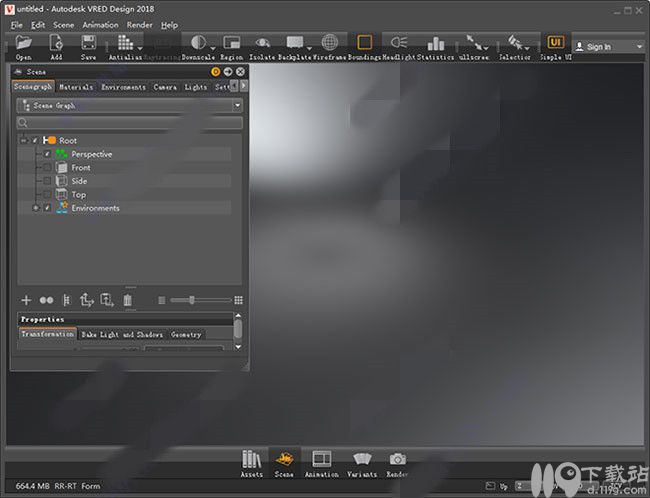Toggle the Backplate toolbar icon
Image resolution: width=650 pixels, height=498 pixels.
[295, 42]
